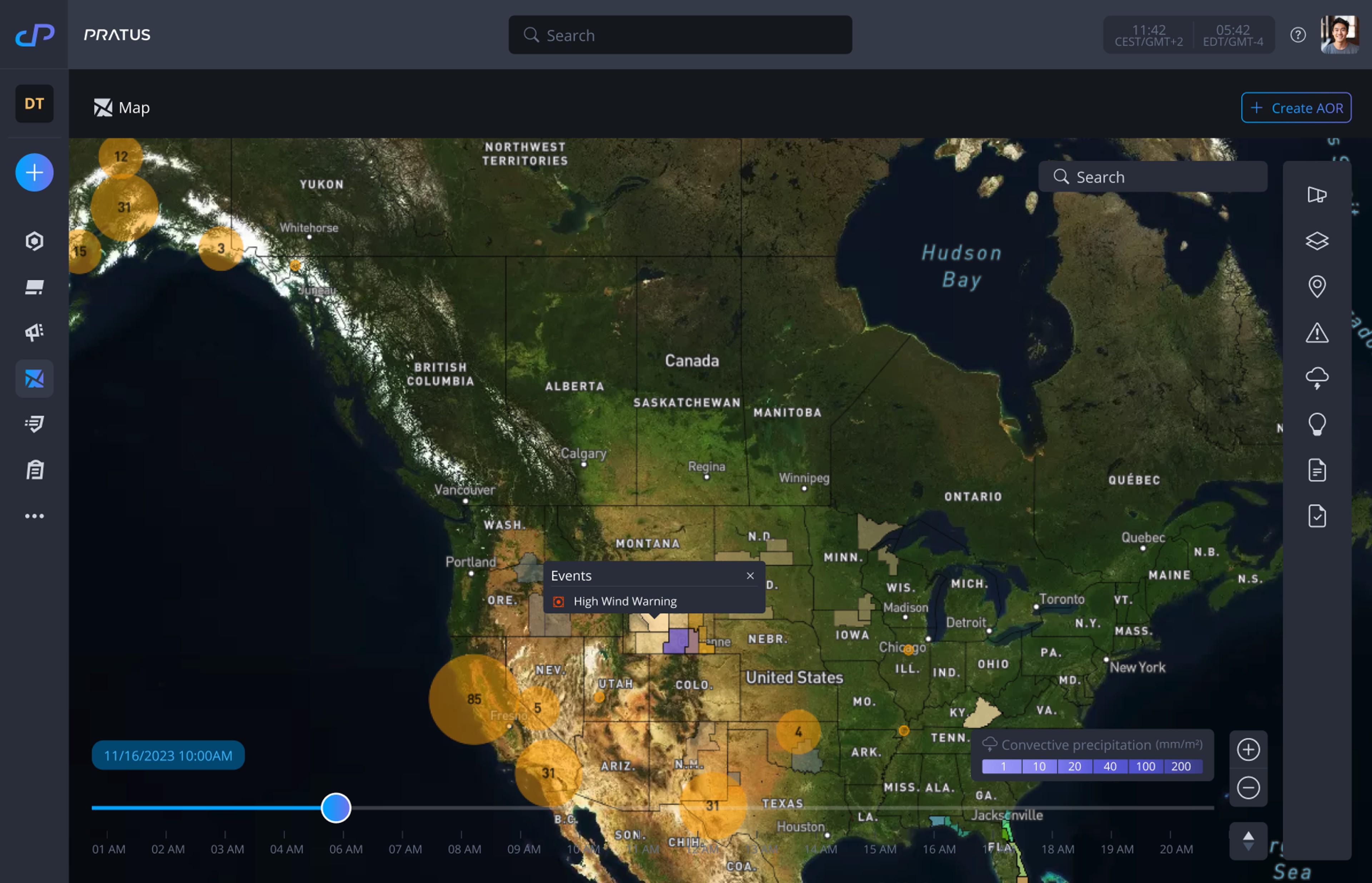Screen dimensions: 1372x883
Task: Select the High Wind Warning event
Action: (653, 601)
